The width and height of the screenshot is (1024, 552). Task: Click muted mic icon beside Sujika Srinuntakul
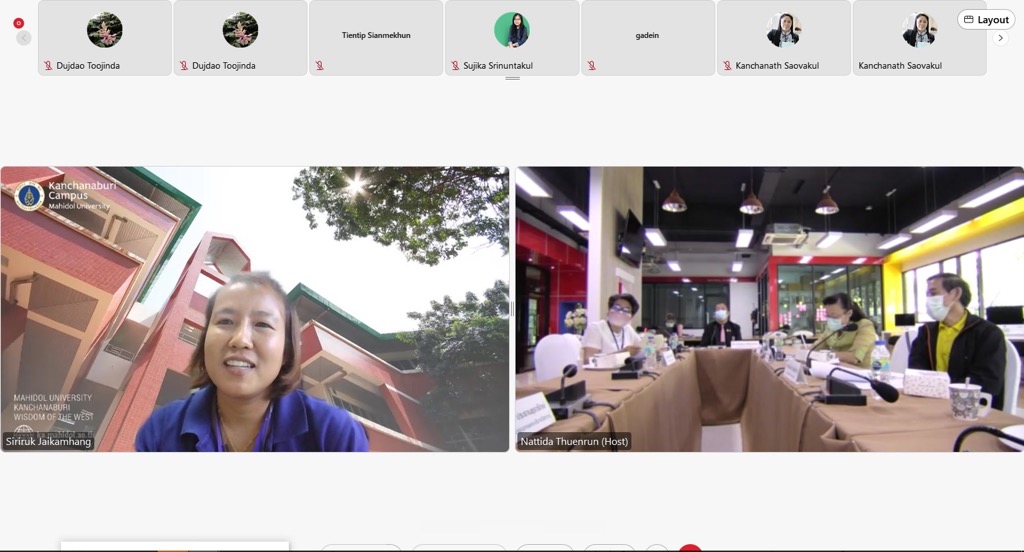pos(455,66)
